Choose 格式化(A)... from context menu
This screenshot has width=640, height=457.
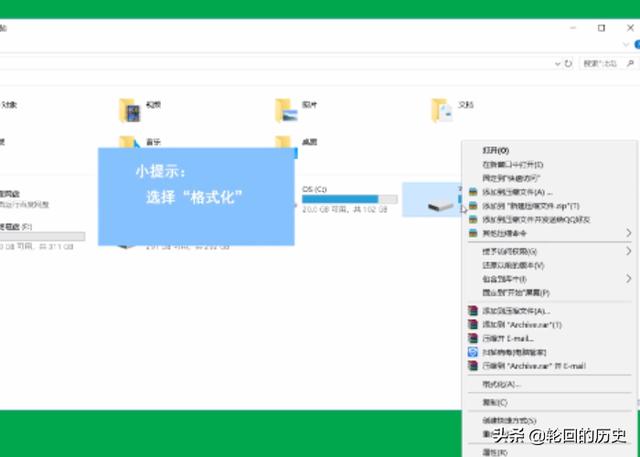click(x=501, y=384)
